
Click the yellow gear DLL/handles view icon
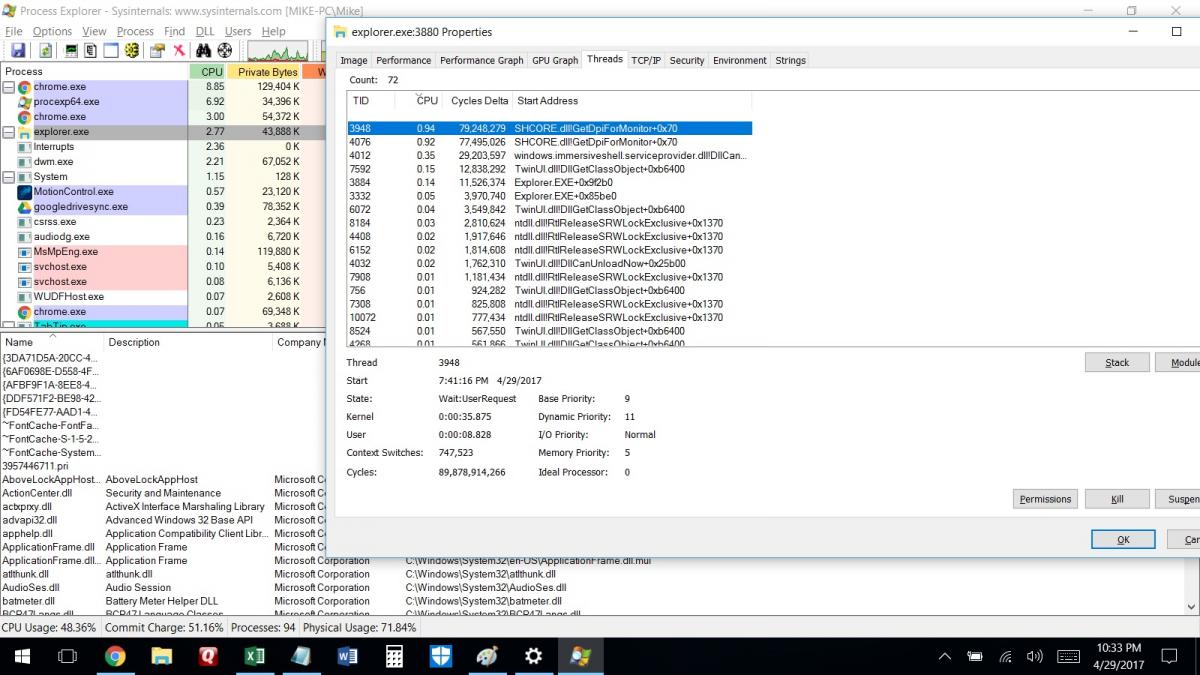click(131, 50)
